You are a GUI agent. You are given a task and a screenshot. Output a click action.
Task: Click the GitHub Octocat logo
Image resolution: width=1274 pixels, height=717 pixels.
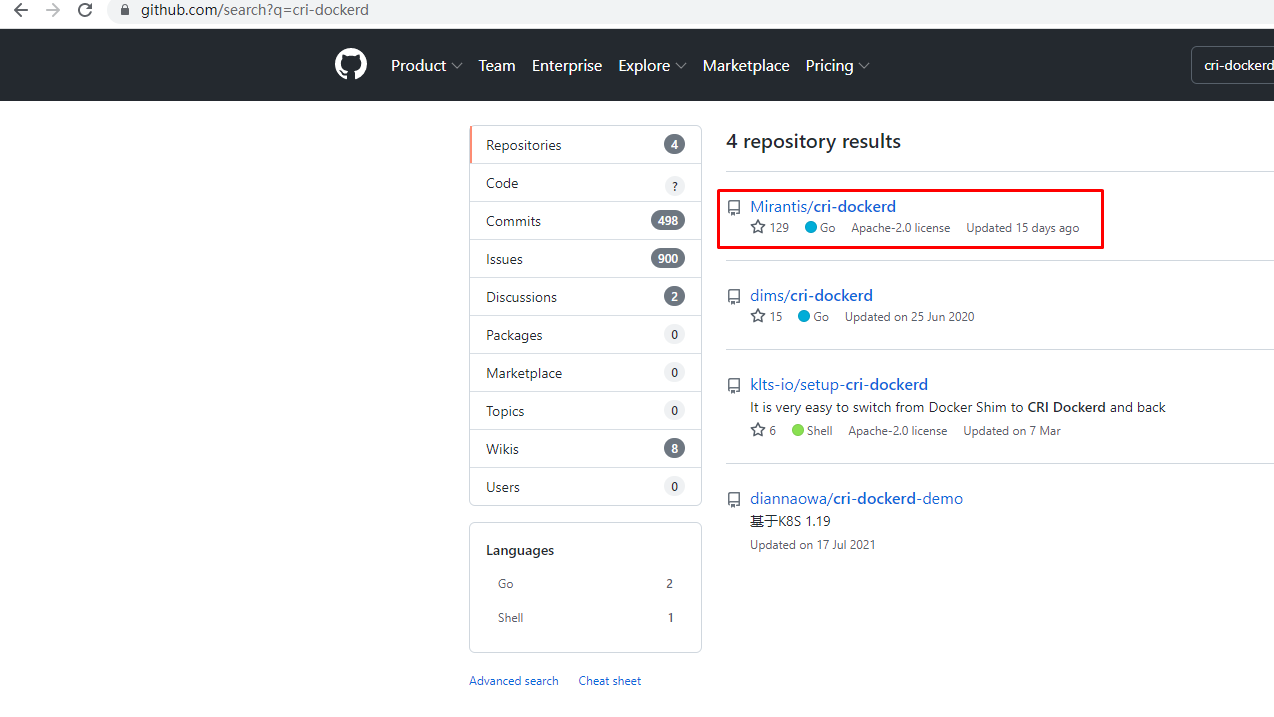[x=351, y=65]
